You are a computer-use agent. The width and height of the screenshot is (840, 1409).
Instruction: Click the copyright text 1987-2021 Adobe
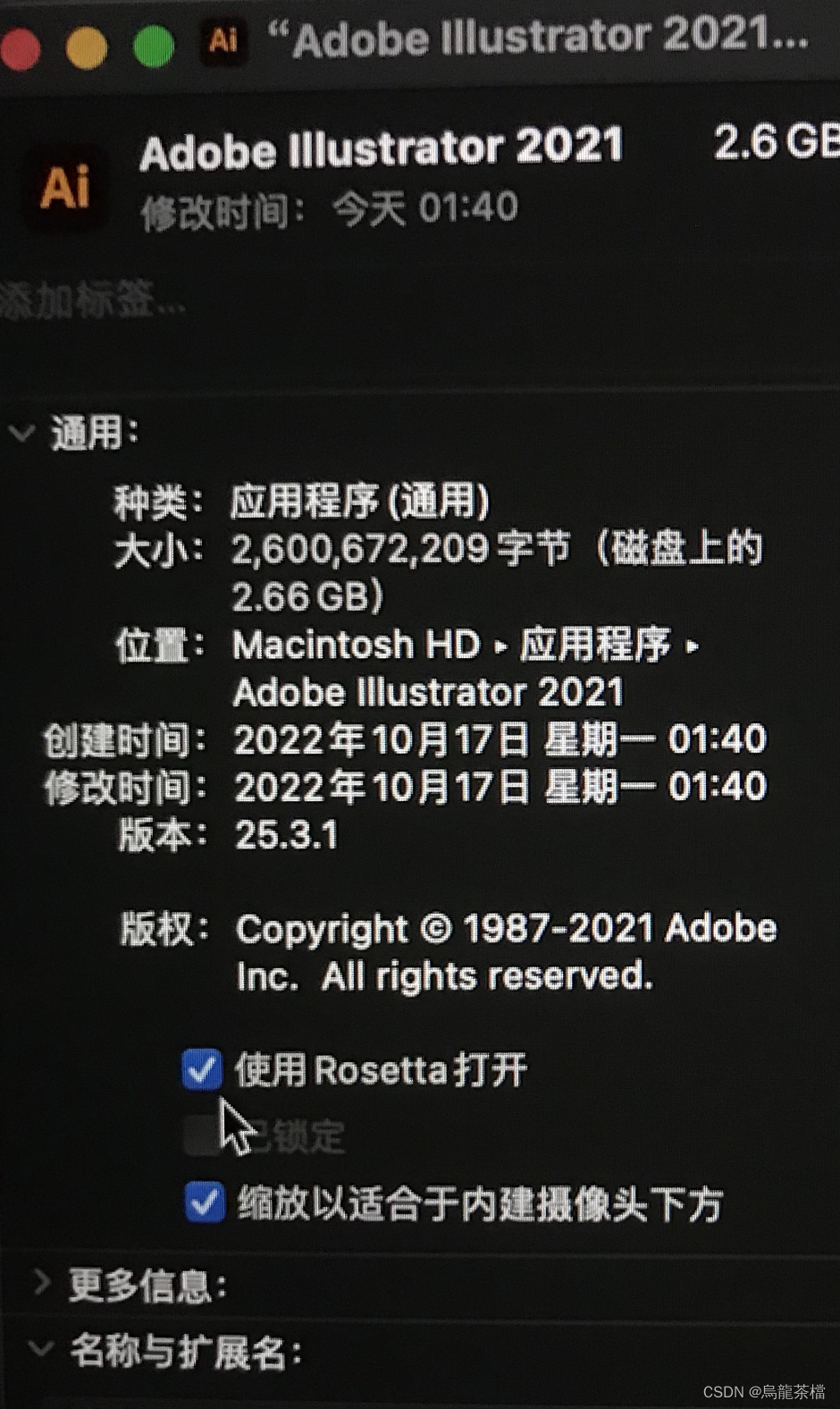pyautogui.click(x=619, y=929)
